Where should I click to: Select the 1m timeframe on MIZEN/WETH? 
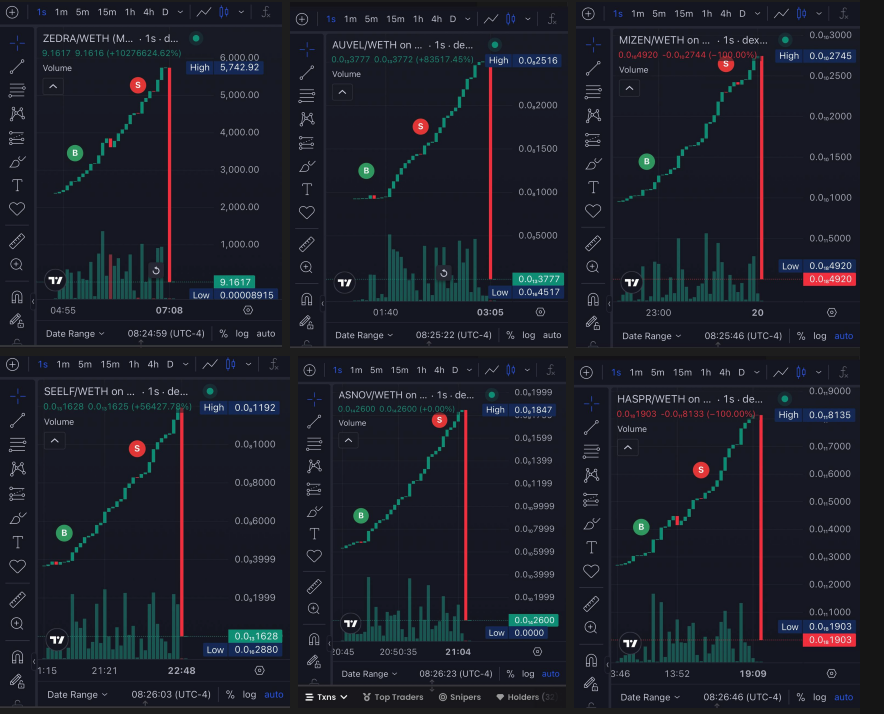pos(636,12)
